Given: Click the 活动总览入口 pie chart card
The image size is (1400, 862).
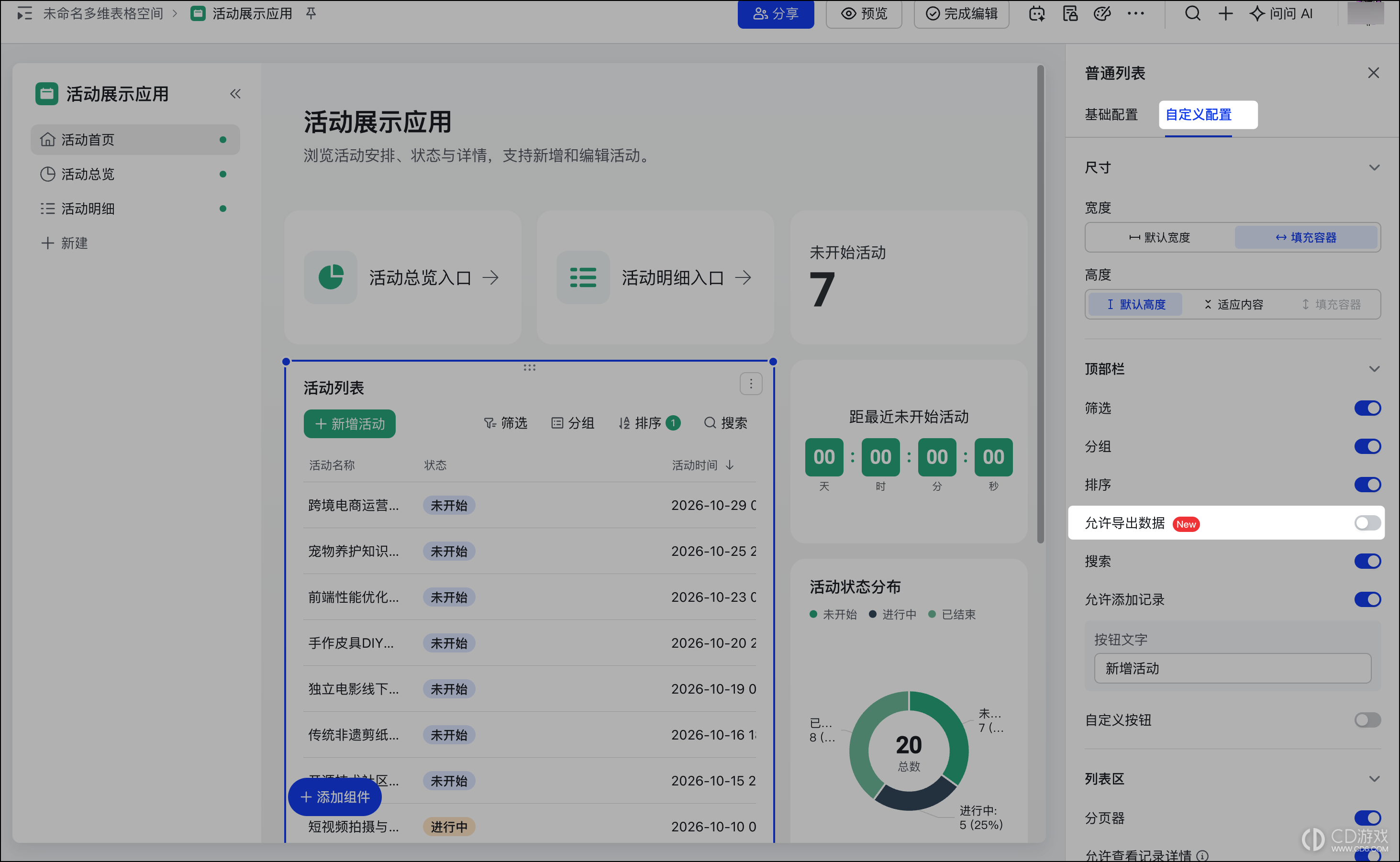Looking at the screenshot, I should [x=402, y=277].
